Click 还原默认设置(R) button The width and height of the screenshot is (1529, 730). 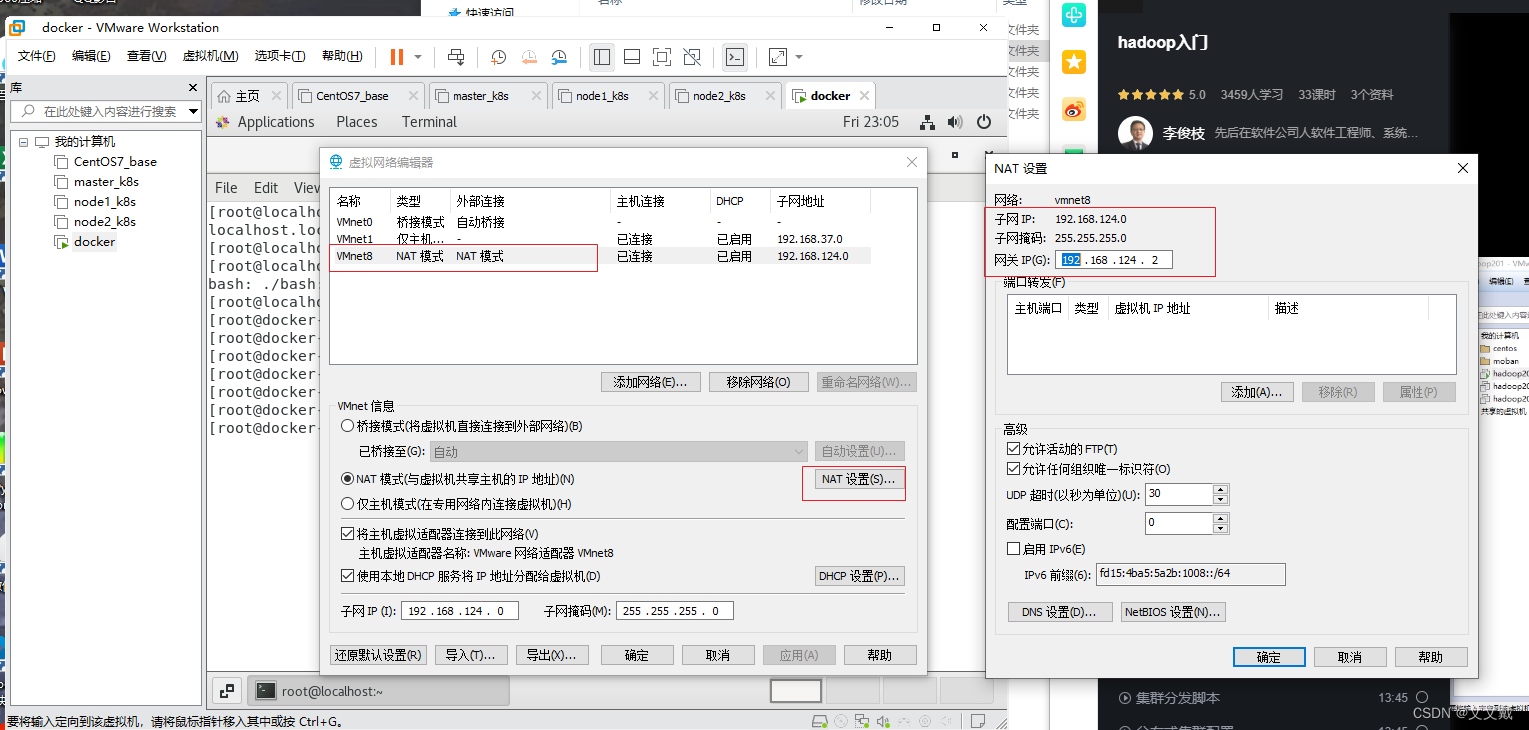click(378, 655)
